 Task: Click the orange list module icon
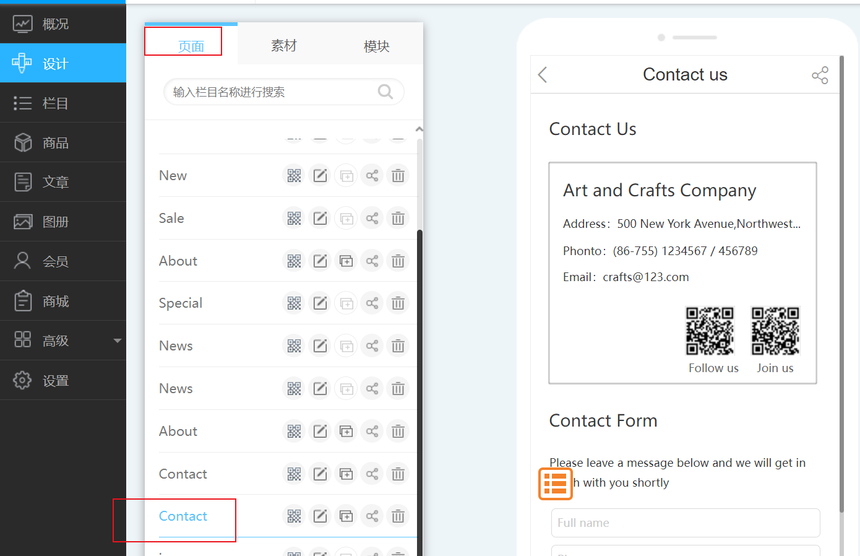click(556, 484)
